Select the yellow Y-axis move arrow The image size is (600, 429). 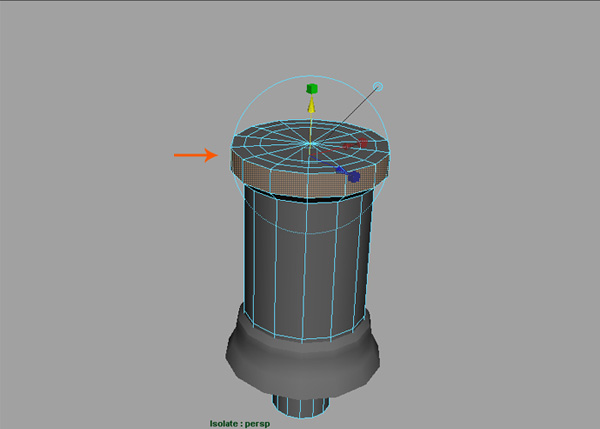pos(312,106)
